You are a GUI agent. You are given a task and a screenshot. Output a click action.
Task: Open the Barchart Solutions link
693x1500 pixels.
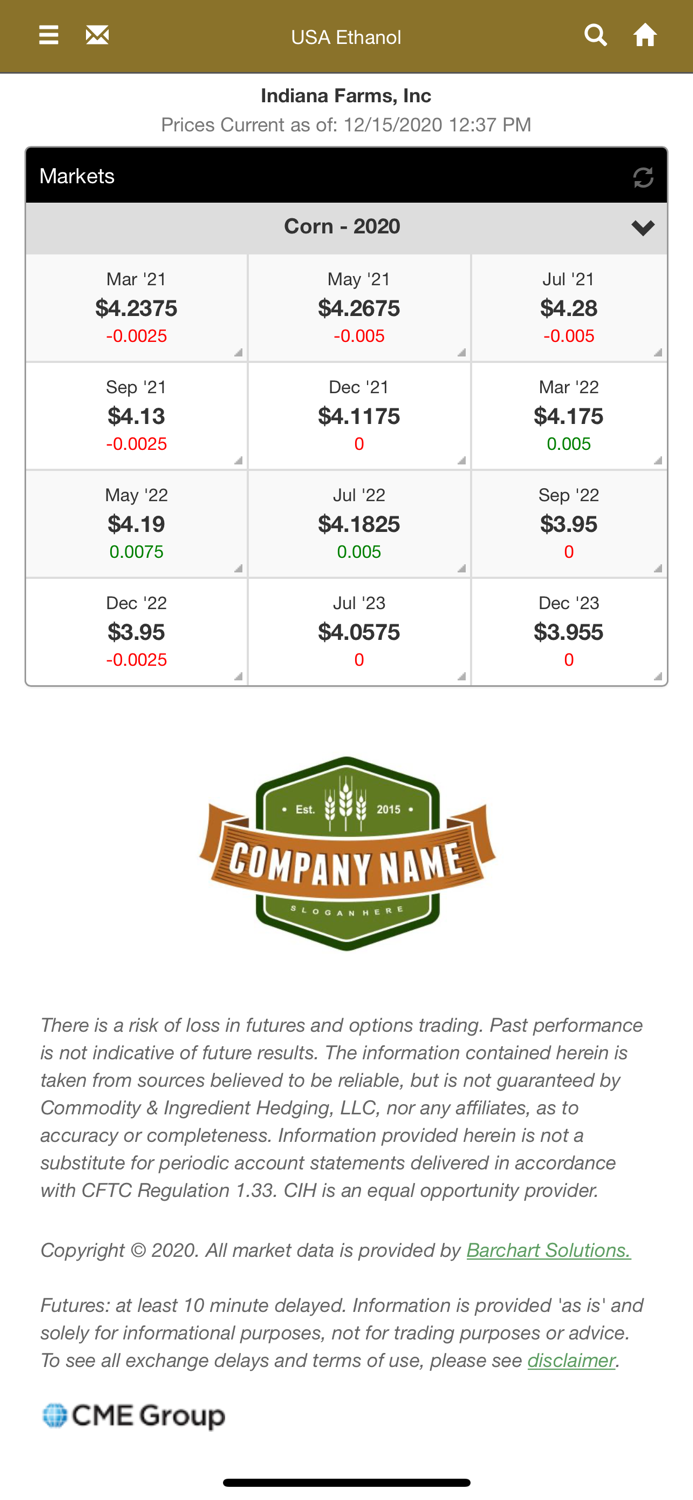549,1250
